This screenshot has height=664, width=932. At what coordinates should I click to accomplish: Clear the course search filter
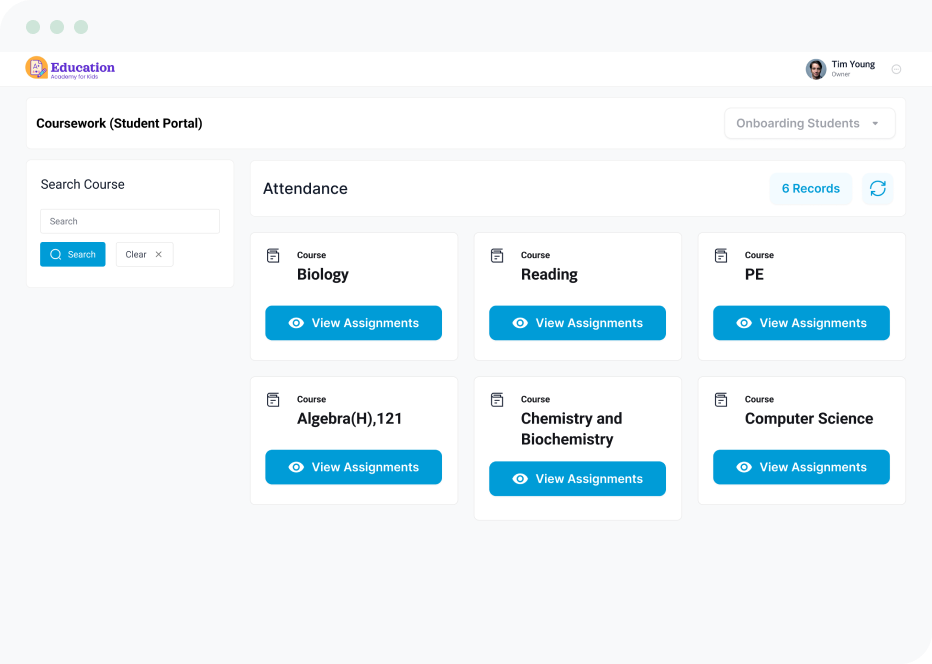point(144,255)
